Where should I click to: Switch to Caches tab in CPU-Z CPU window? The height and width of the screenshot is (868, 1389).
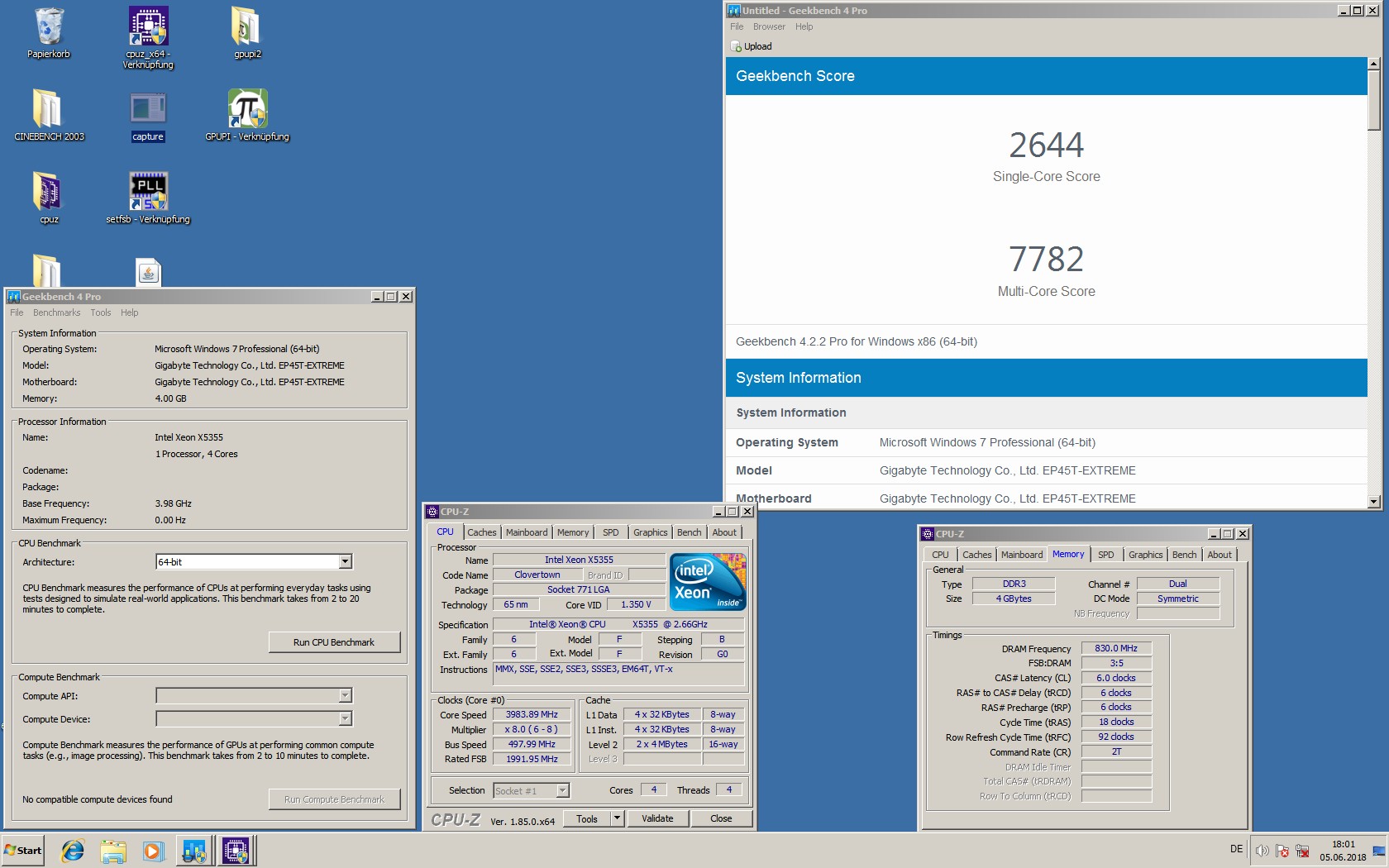coord(481,532)
